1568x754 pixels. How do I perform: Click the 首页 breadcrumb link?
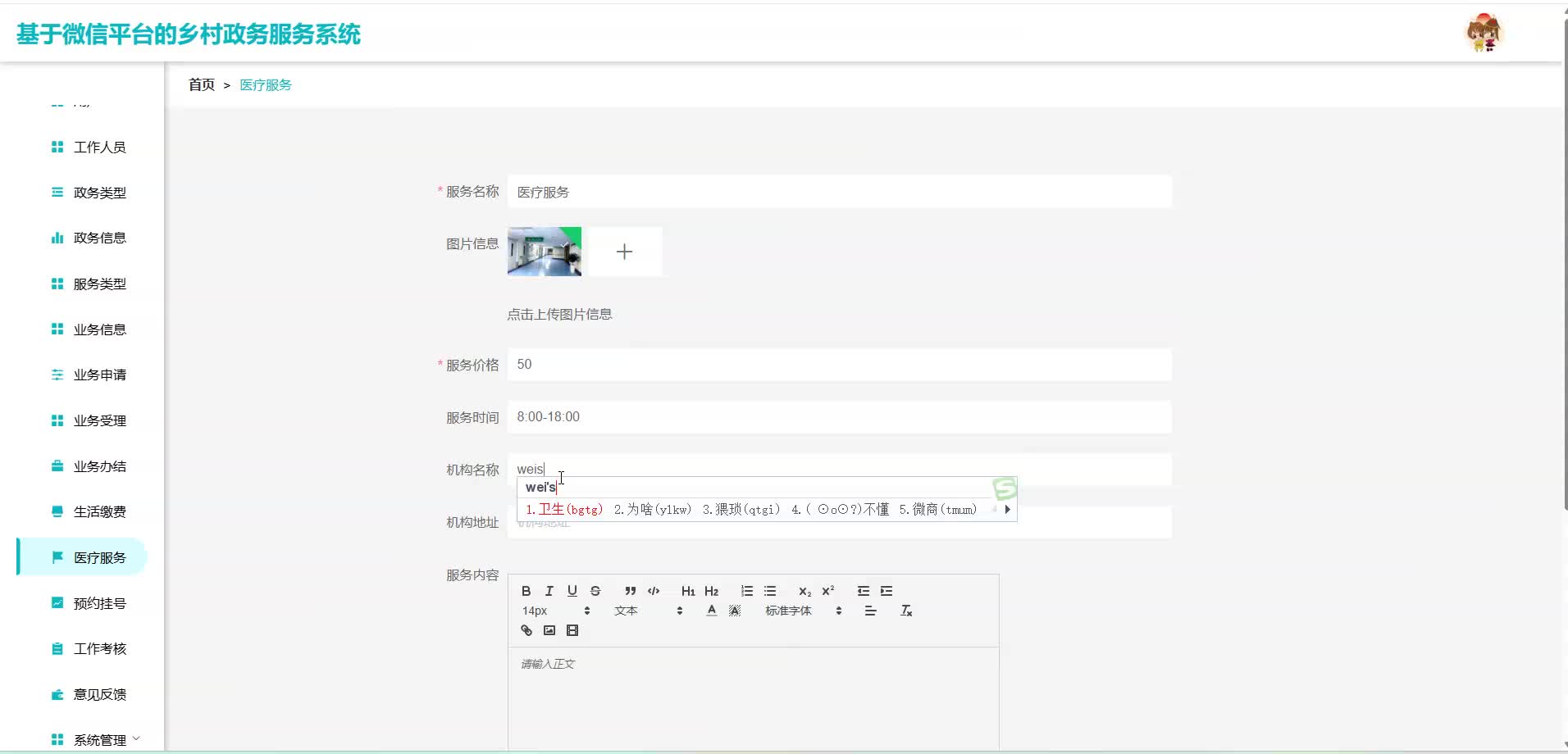tap(202, 84)
